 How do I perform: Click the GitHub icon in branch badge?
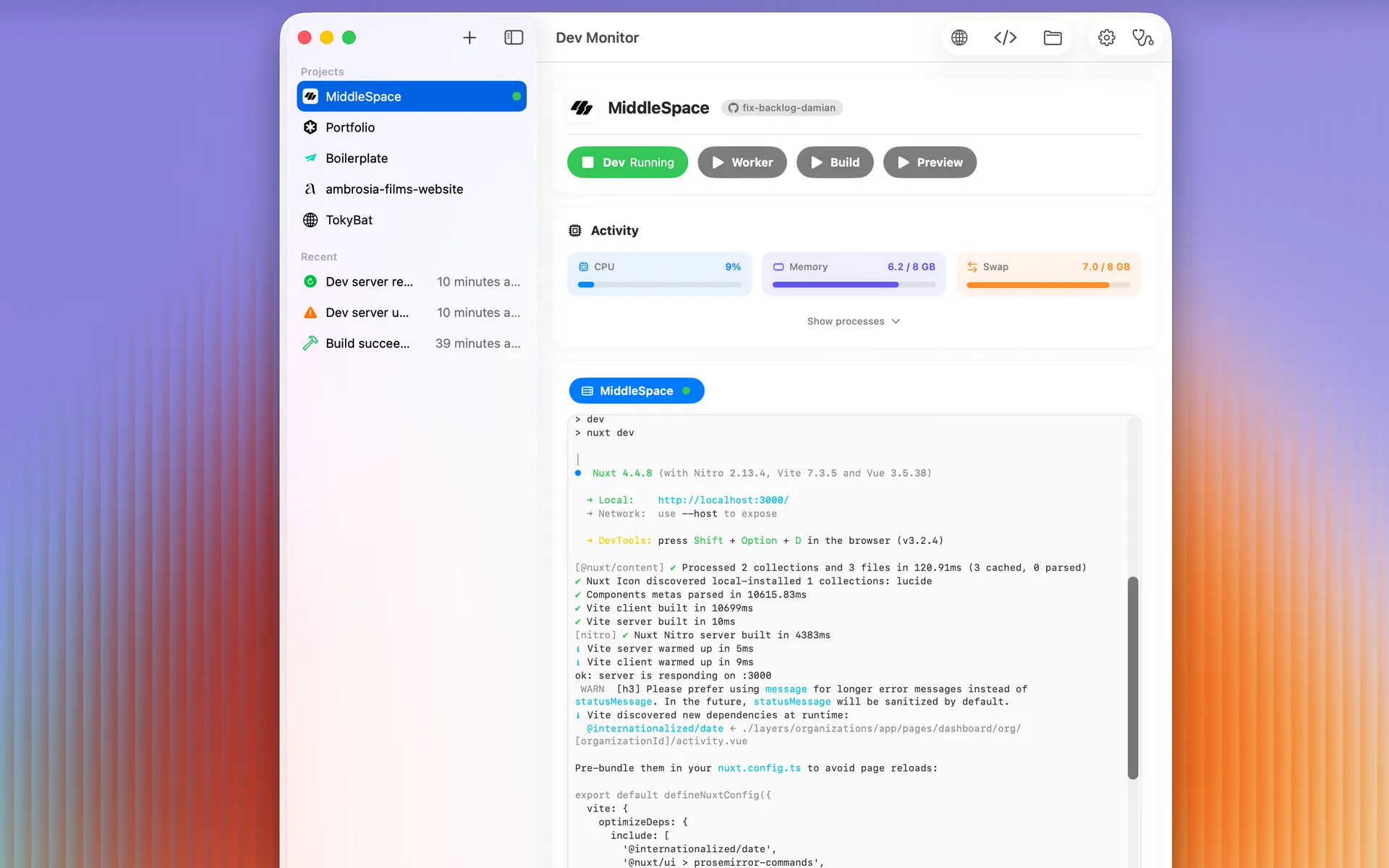733,108
